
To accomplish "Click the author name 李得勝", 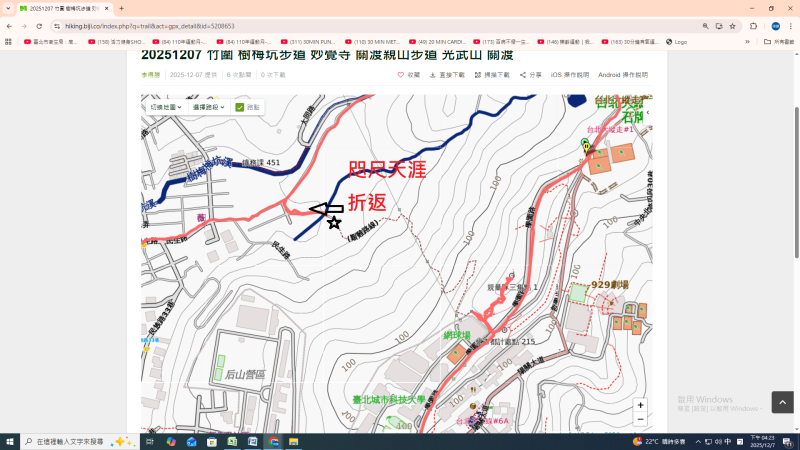I will click(150, 75).
